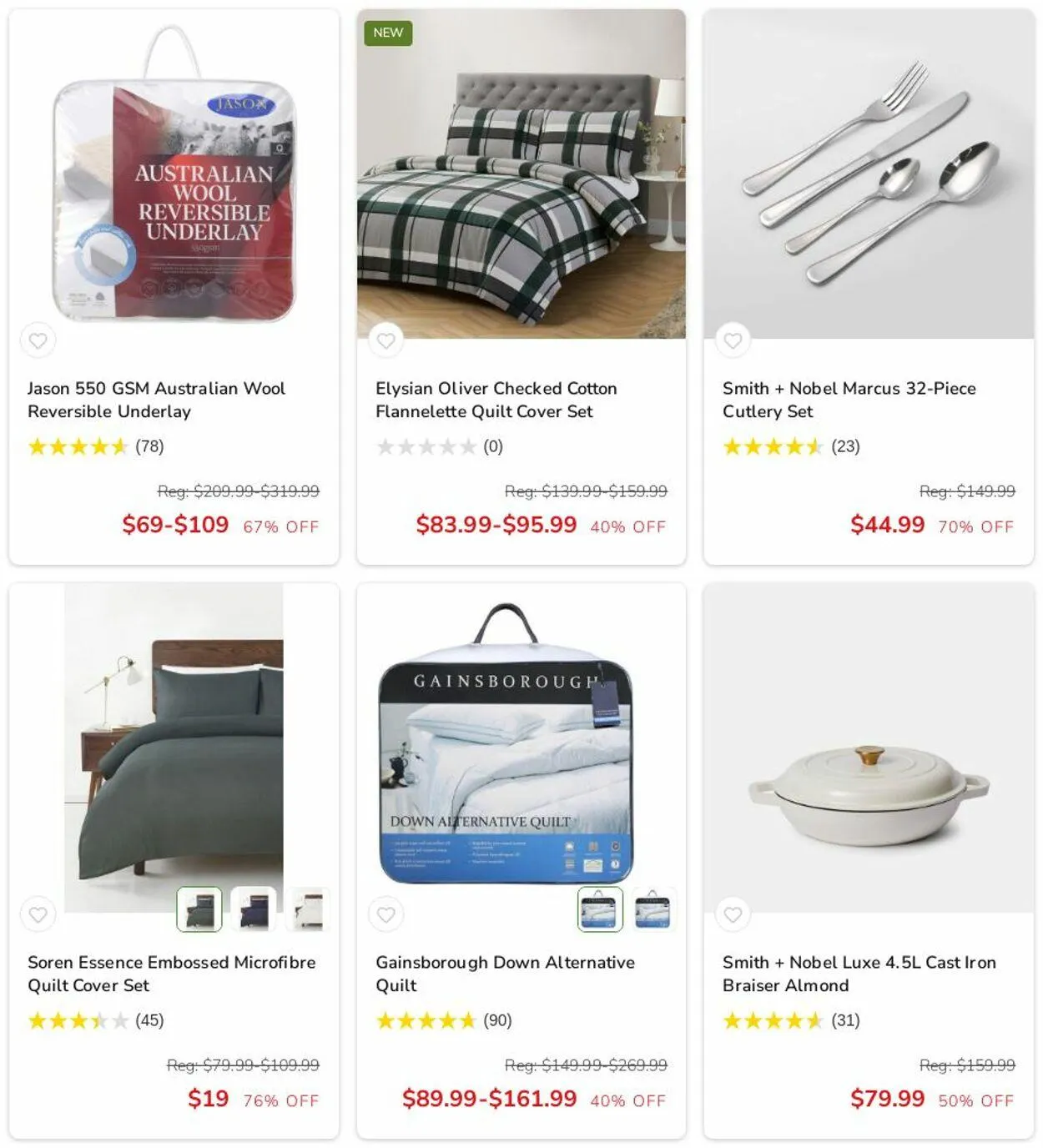Add Jason Wool Underlay to wishlist
1043x1148 pixels.
tap(38, 340)
